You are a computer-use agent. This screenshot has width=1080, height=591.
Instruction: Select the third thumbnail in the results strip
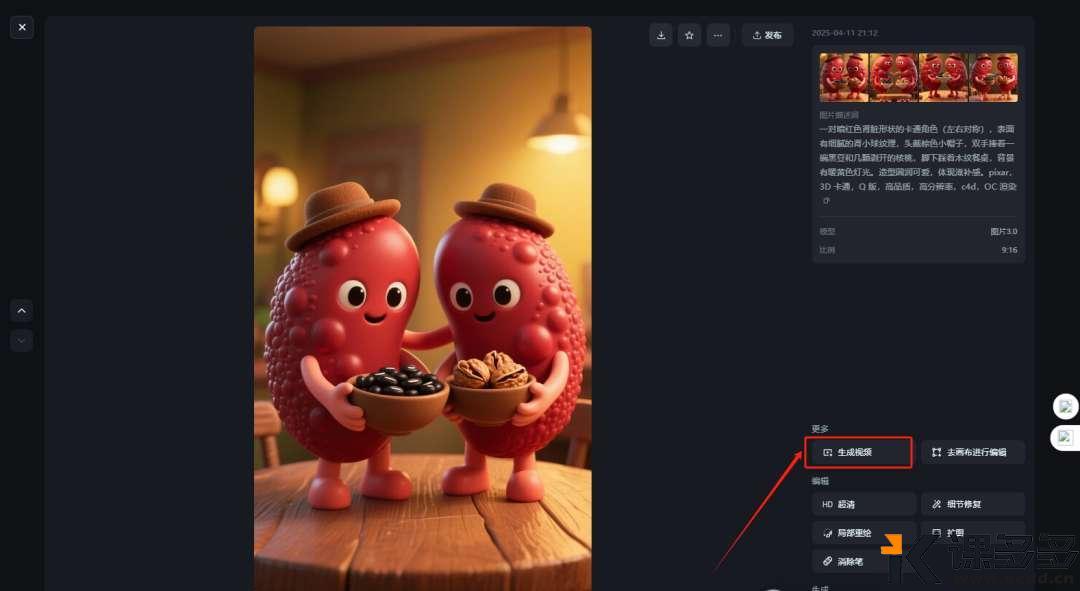click(943, 78)
